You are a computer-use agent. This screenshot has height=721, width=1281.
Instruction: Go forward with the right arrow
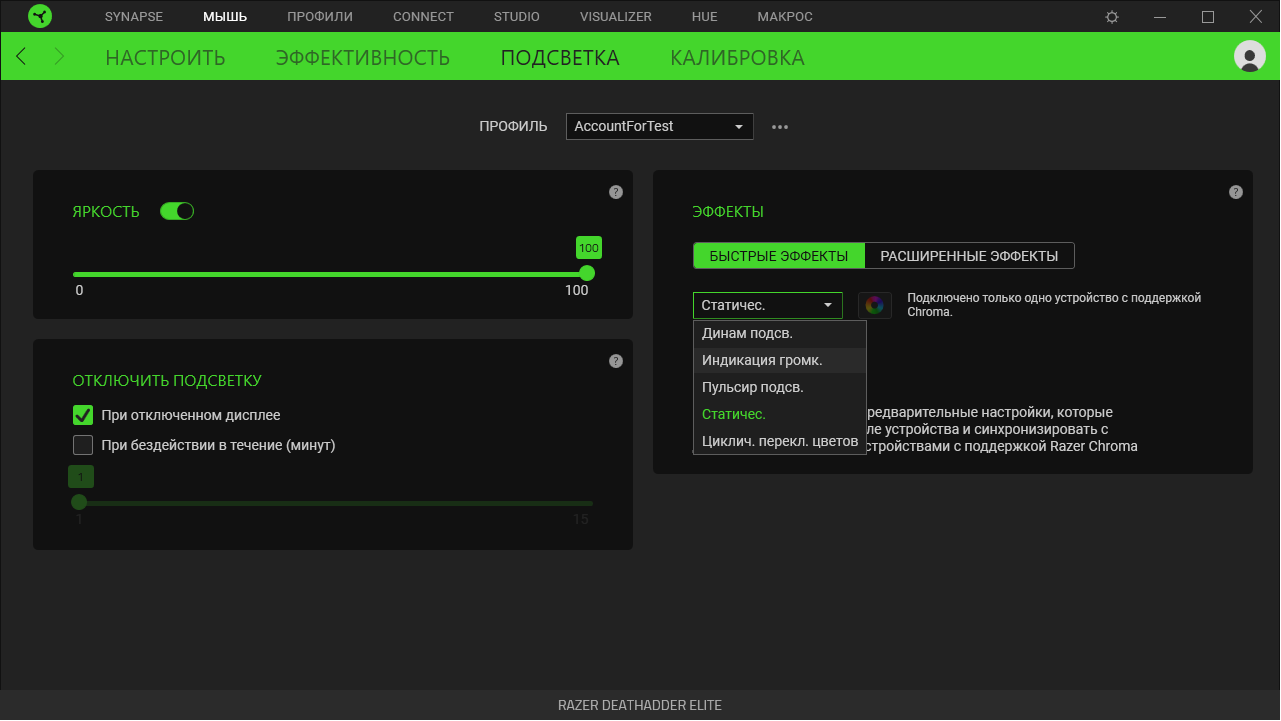pos(59,56)
